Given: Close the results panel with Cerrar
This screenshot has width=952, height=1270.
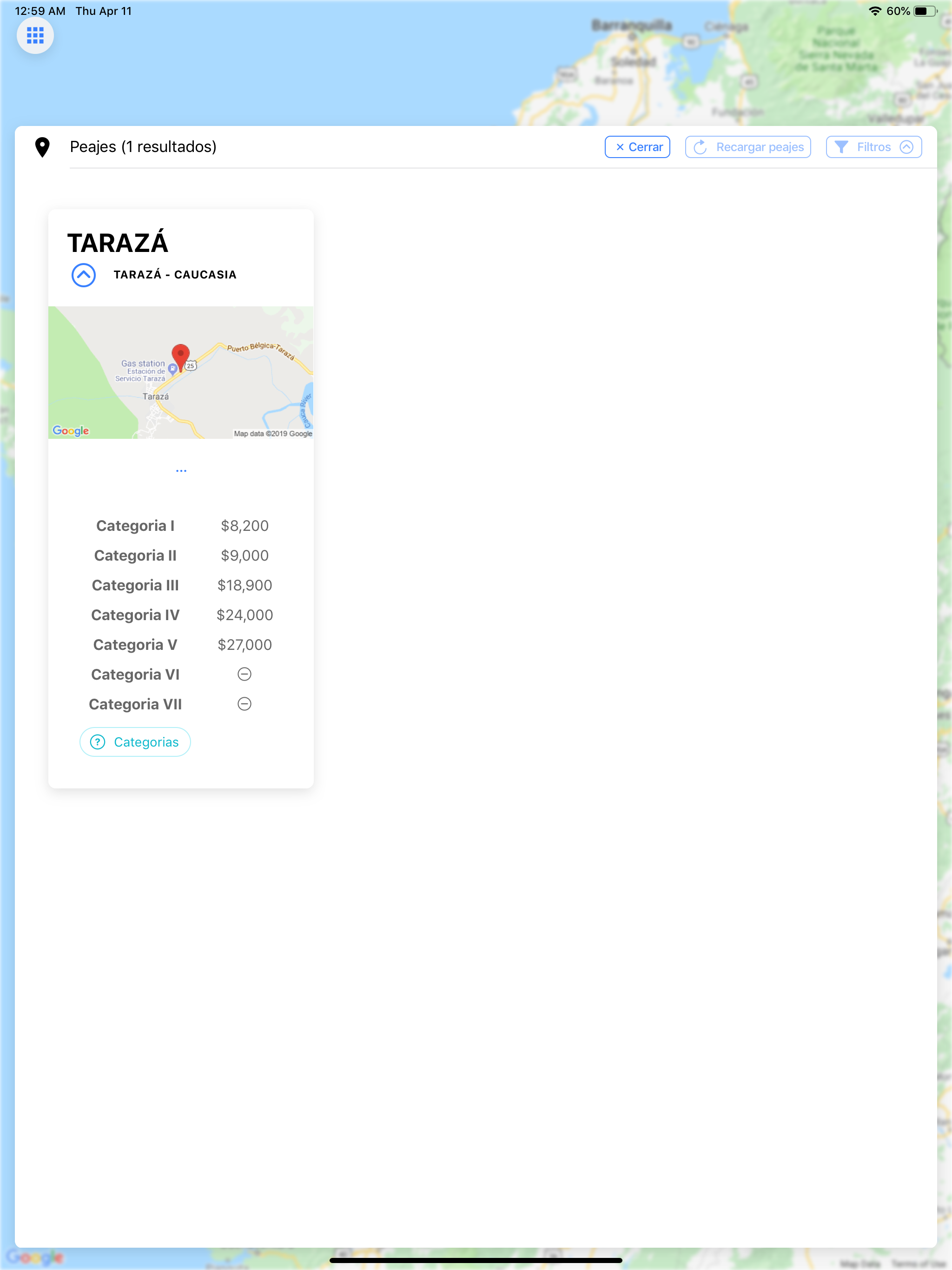Looking at the screenshot, I should [637, 147].
